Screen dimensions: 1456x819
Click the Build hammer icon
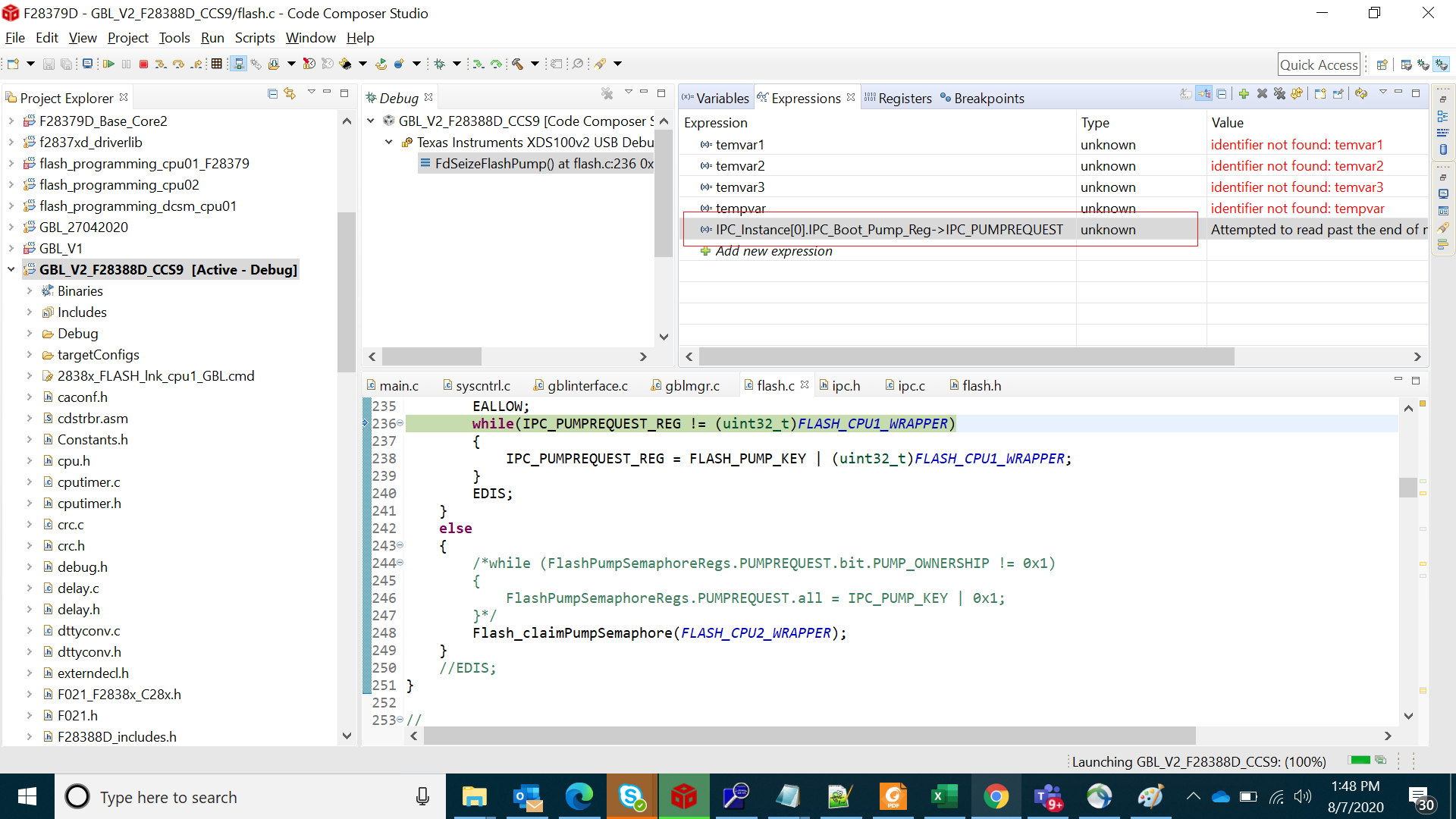[x=518, y=64]
